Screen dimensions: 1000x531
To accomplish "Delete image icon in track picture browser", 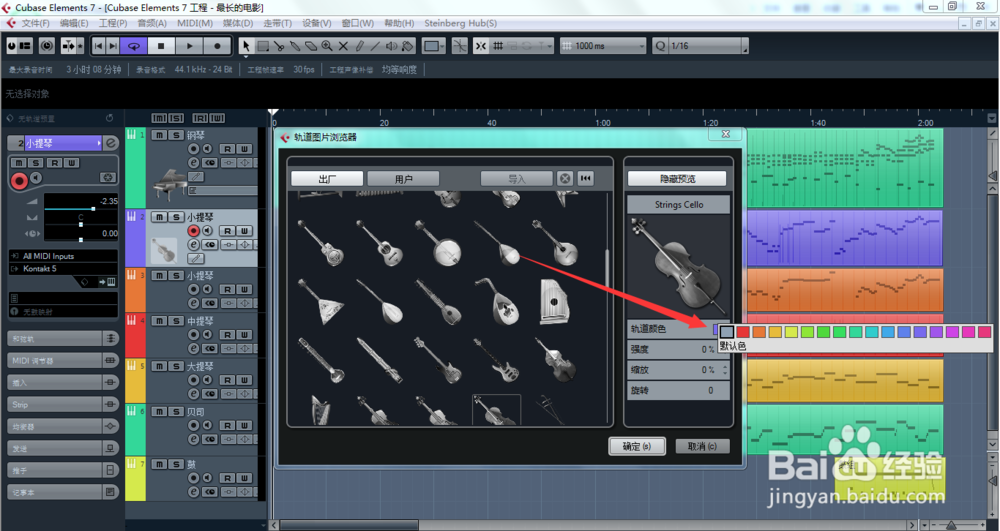I will pyautogui.click(x=564, y=178).
